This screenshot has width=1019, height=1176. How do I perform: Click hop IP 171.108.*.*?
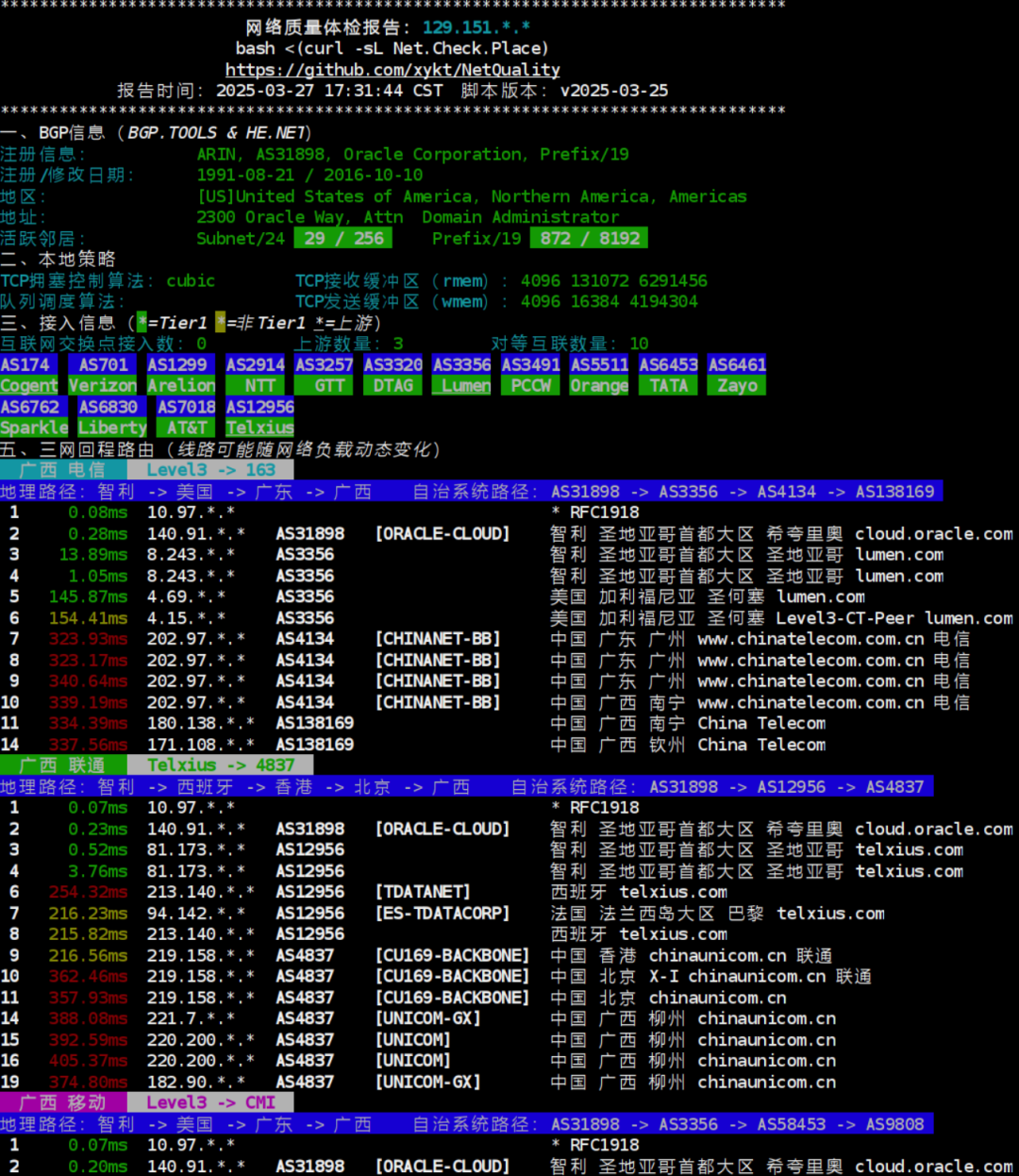click(x=201, y=745)
